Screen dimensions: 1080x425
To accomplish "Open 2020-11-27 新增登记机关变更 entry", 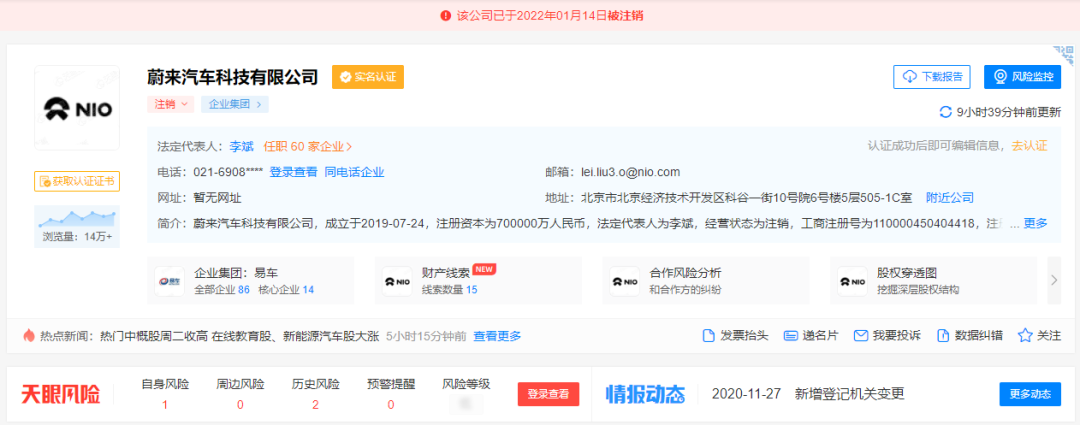I will (x=808, y=394).
